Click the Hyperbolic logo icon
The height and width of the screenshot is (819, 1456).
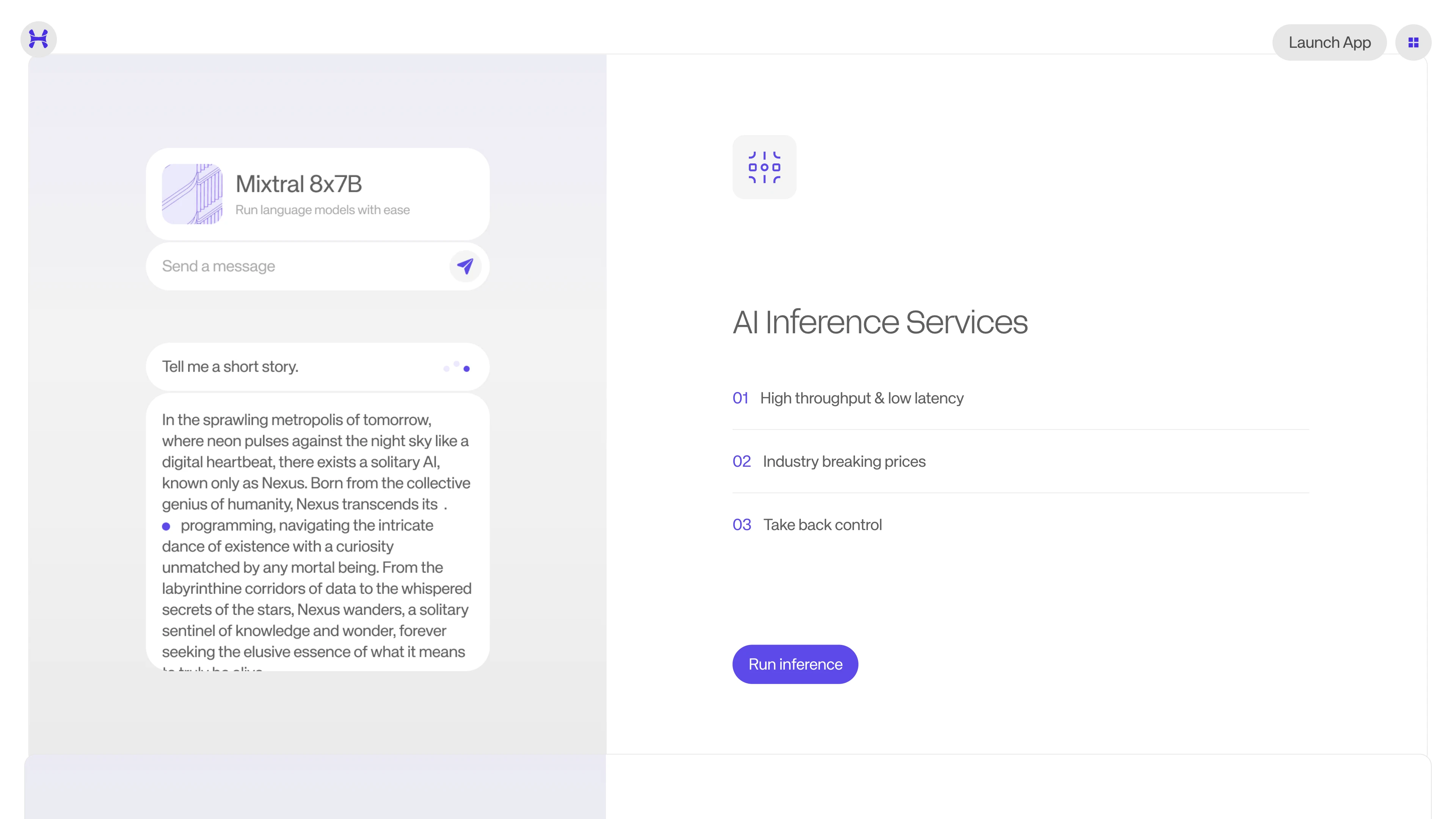pos(38,39)
